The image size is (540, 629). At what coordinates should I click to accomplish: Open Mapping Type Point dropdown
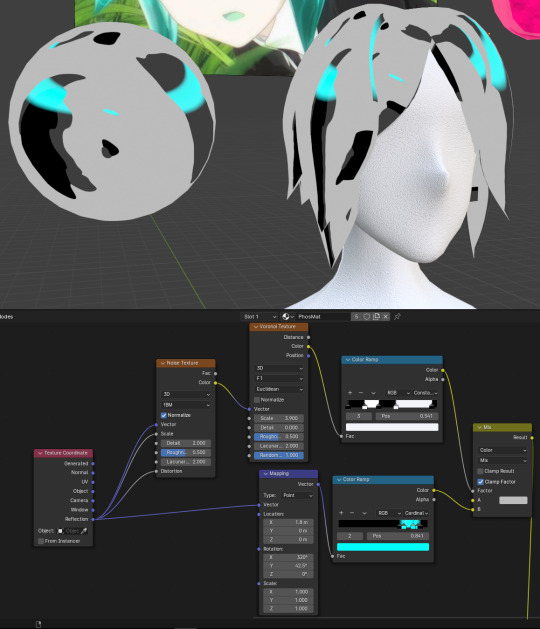(297, 495)
